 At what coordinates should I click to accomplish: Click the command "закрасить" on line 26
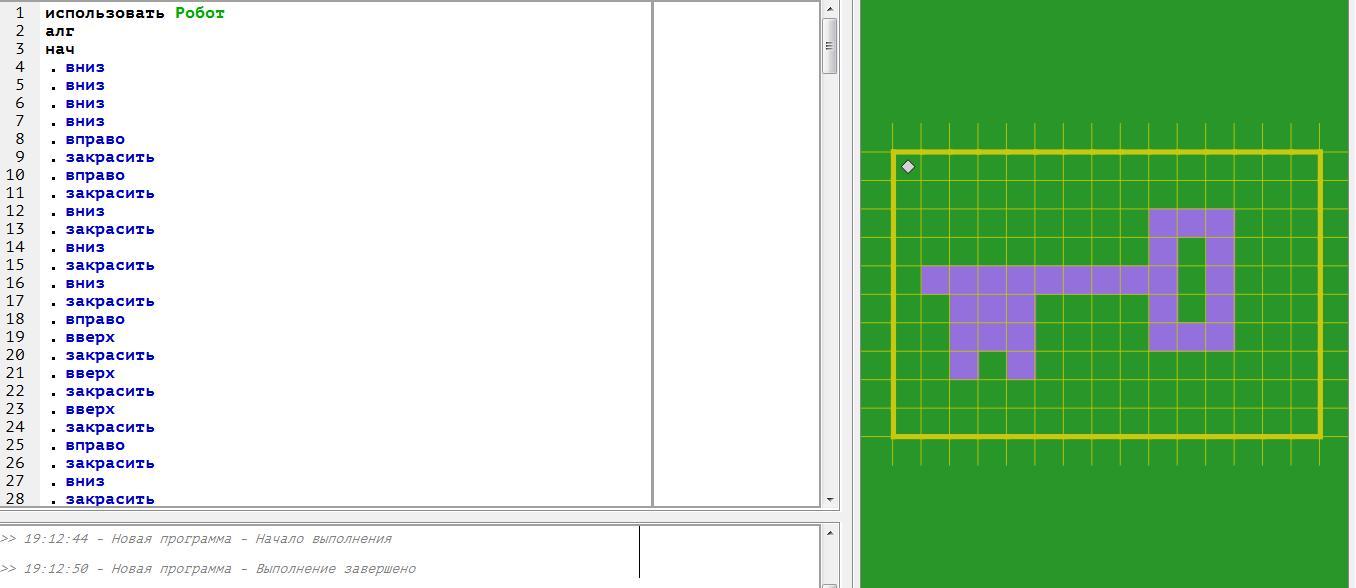pyautogui.click(x=110, y=463)
